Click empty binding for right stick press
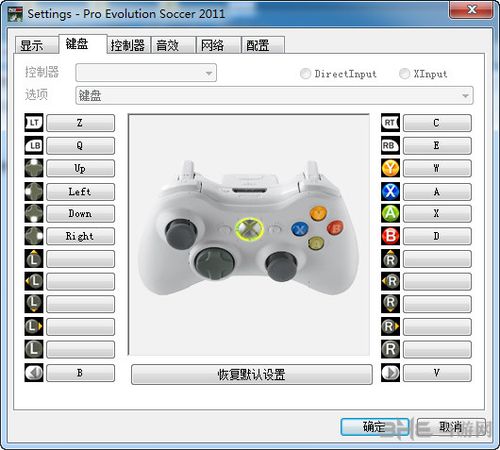The height and width of the screenshot is (450, 500). (x=437, y=349)
